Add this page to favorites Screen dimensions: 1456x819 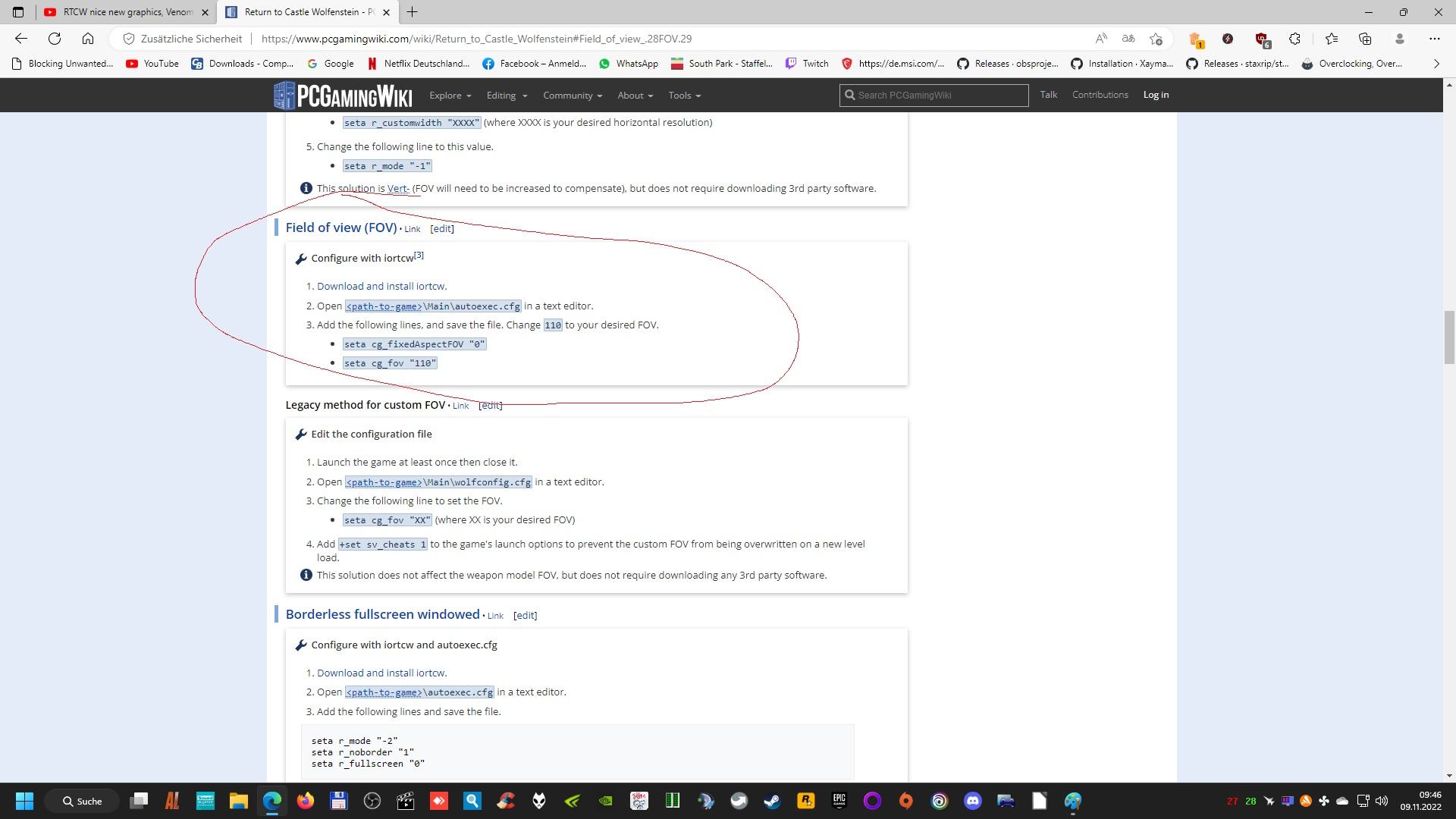pyautogui.click(x=1156, y=39)
